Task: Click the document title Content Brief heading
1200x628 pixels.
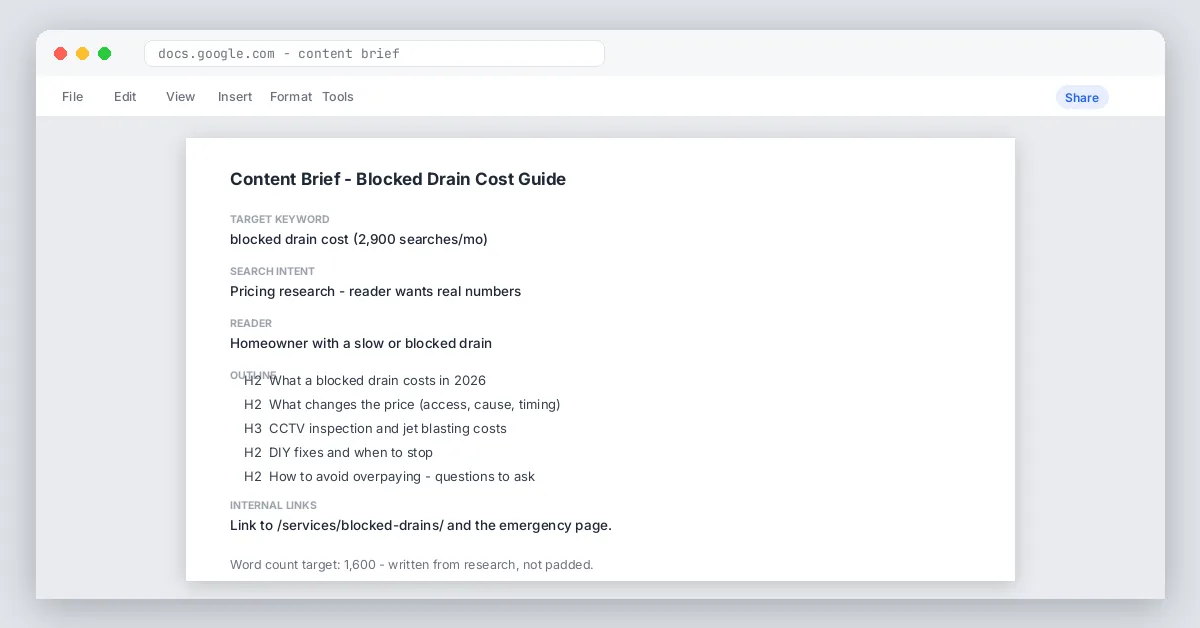Action: click(x=398, y=179)
